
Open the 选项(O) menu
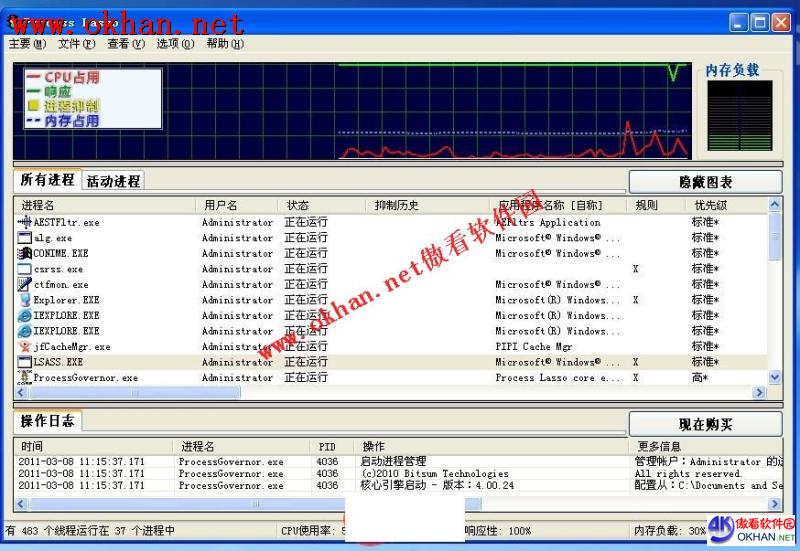click(175, 44)
